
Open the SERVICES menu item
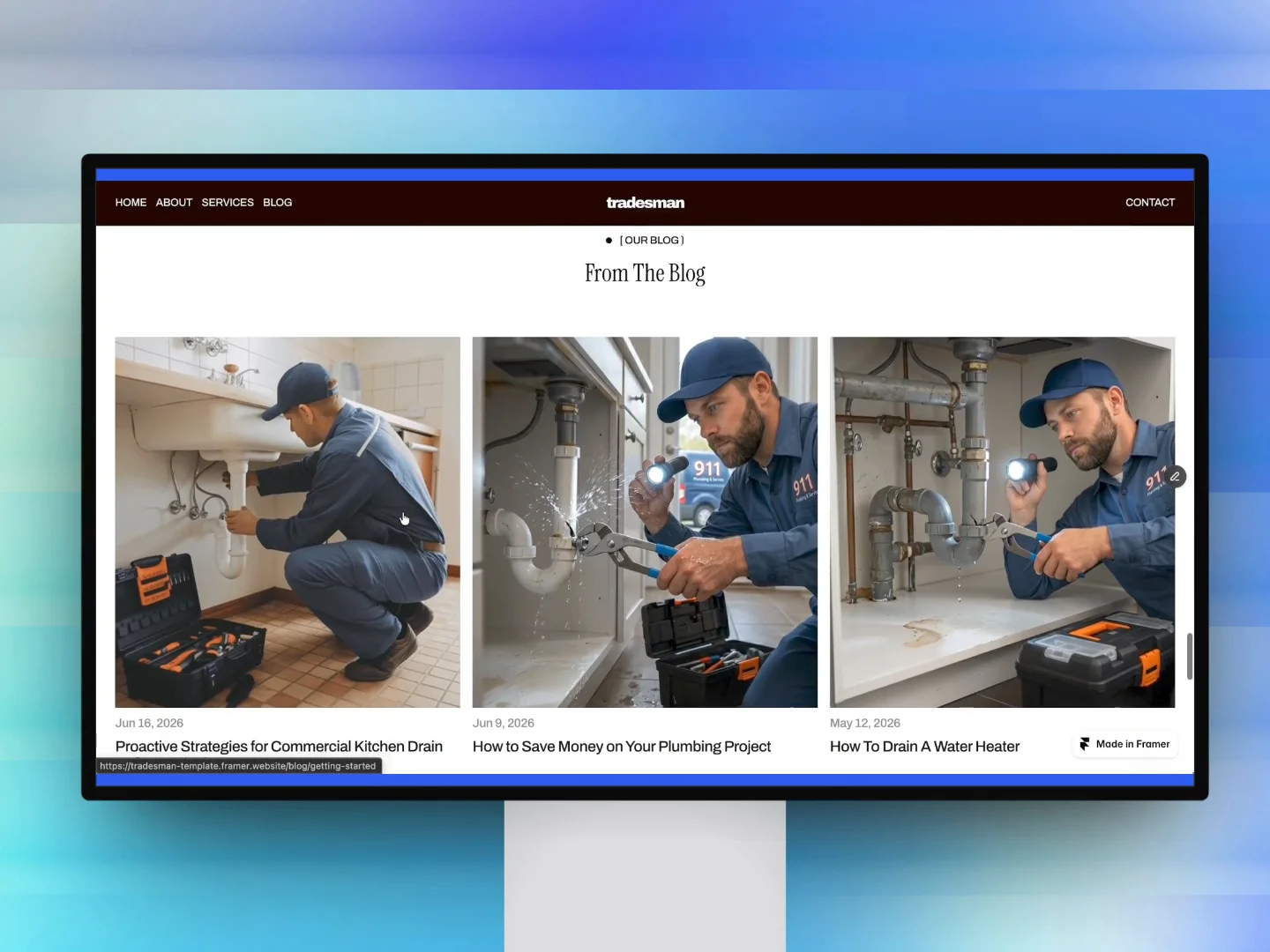(228, 203)
